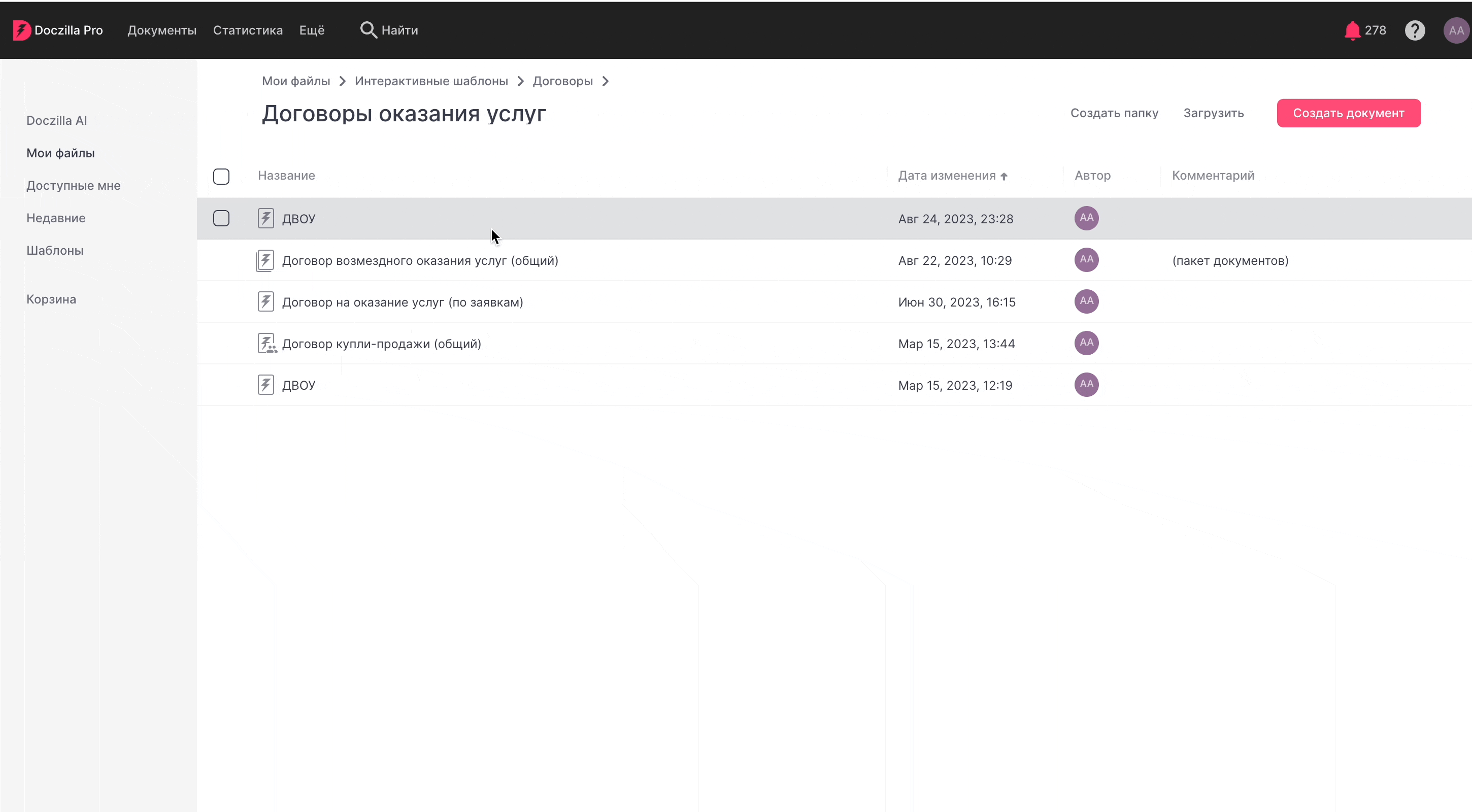Viewport: 1472px width, 812px height.
Task: Open the help question mark icon
Action: pyautogui.click(x=1414, y=30)
